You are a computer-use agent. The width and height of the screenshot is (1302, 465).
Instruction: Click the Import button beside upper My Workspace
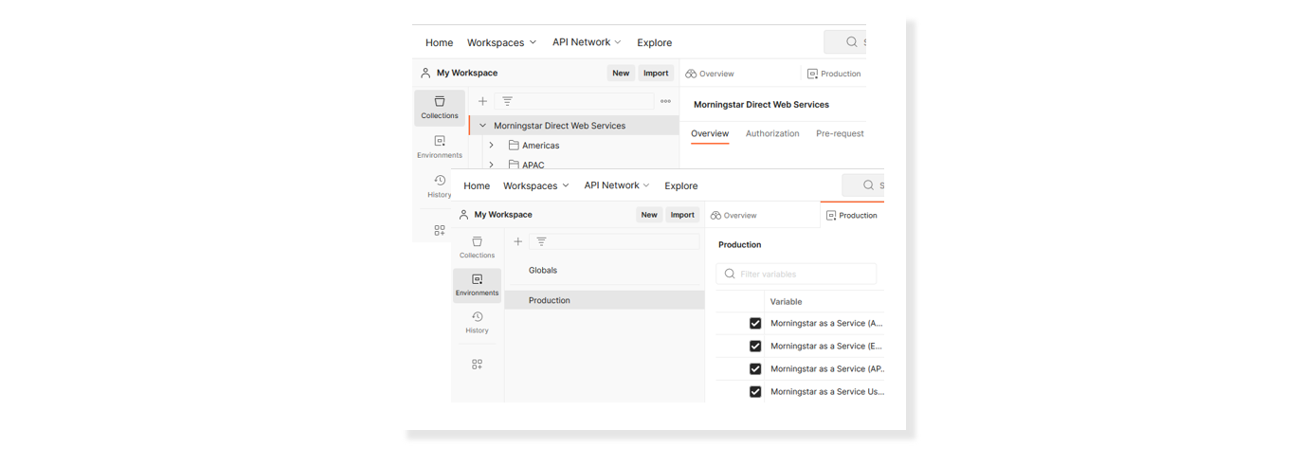(x=656, y=73)
